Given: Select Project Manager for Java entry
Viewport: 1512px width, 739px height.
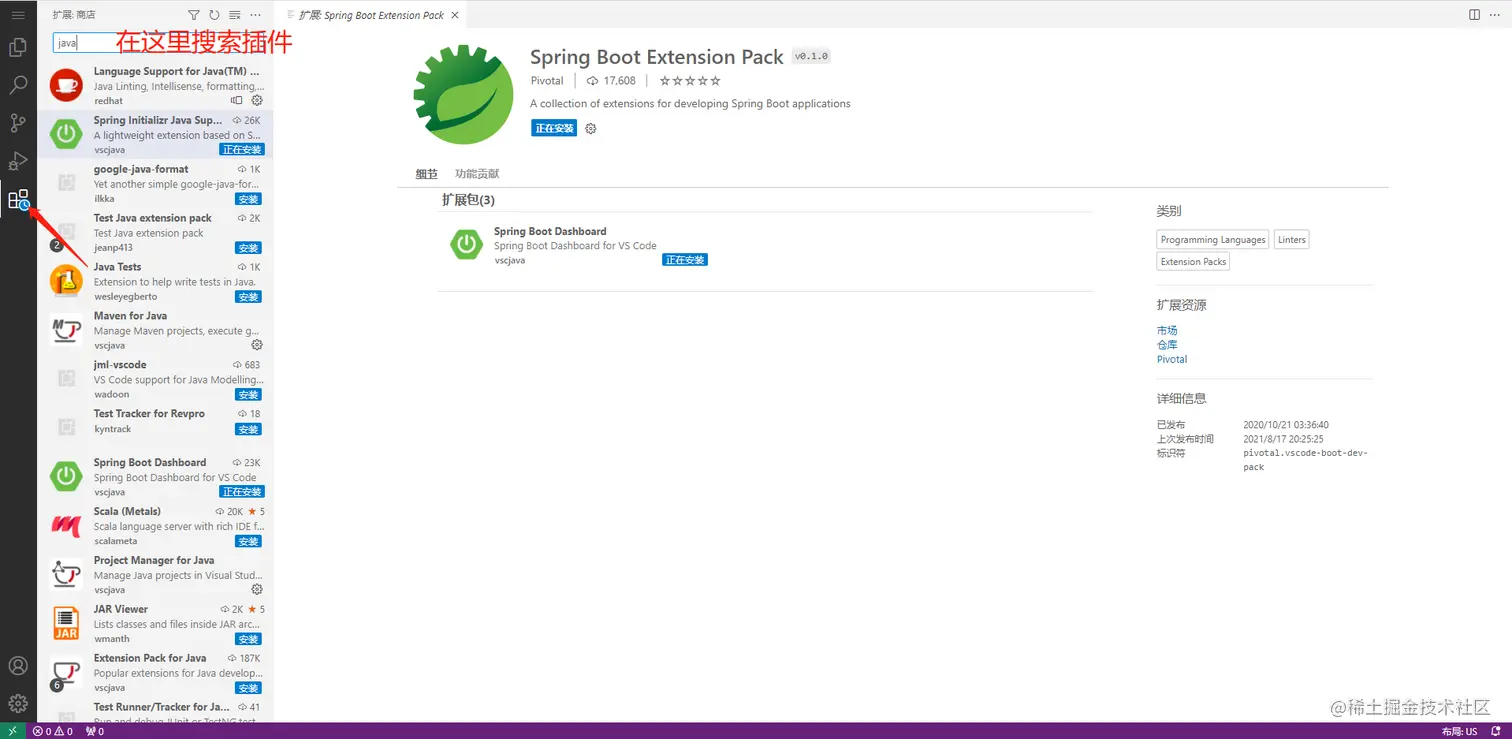Looking at the screenshot, I should 155,575.
